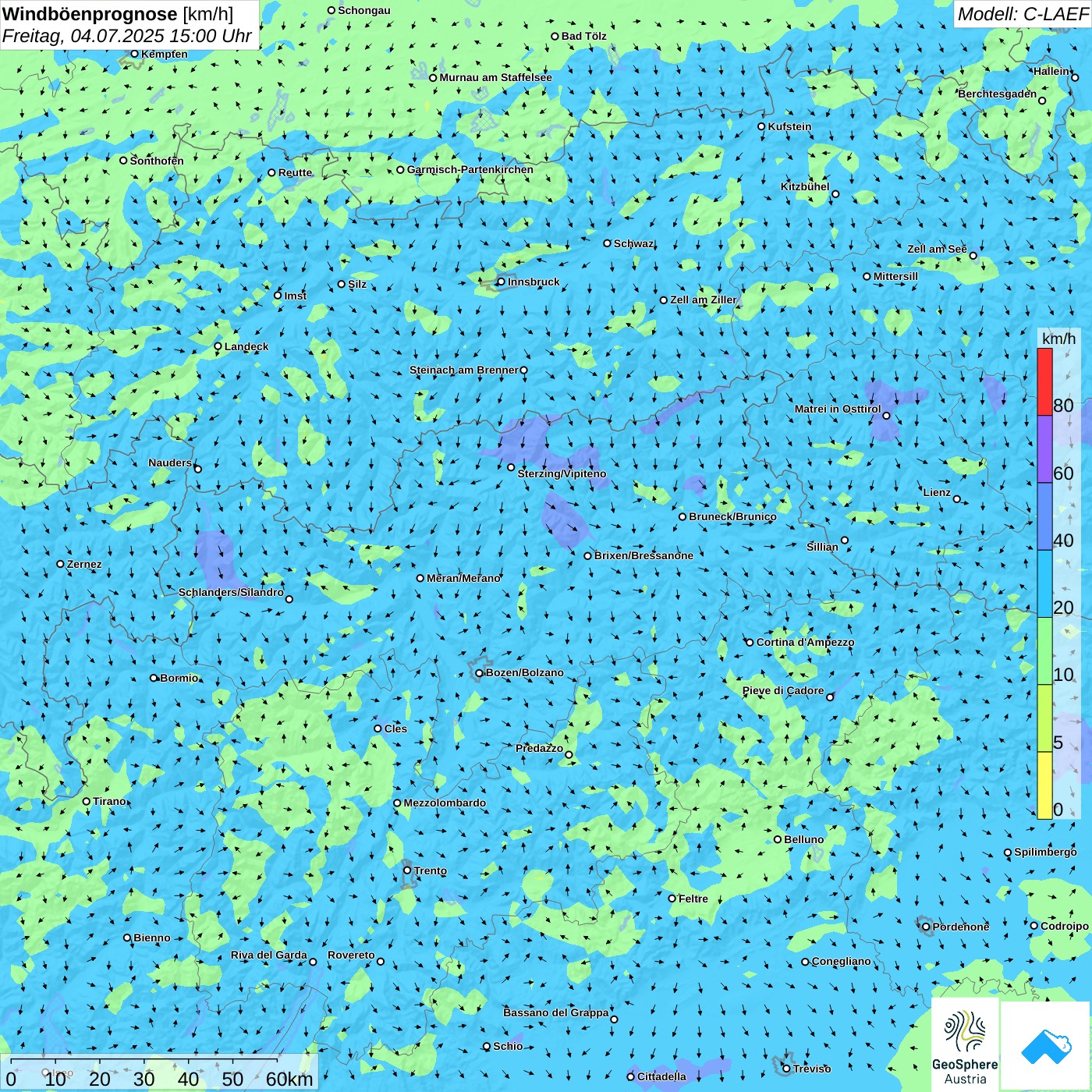Click the Pieve di Cadore label
The width and height of the screenshot is (1092, 1092).
[x=783, y=690]
